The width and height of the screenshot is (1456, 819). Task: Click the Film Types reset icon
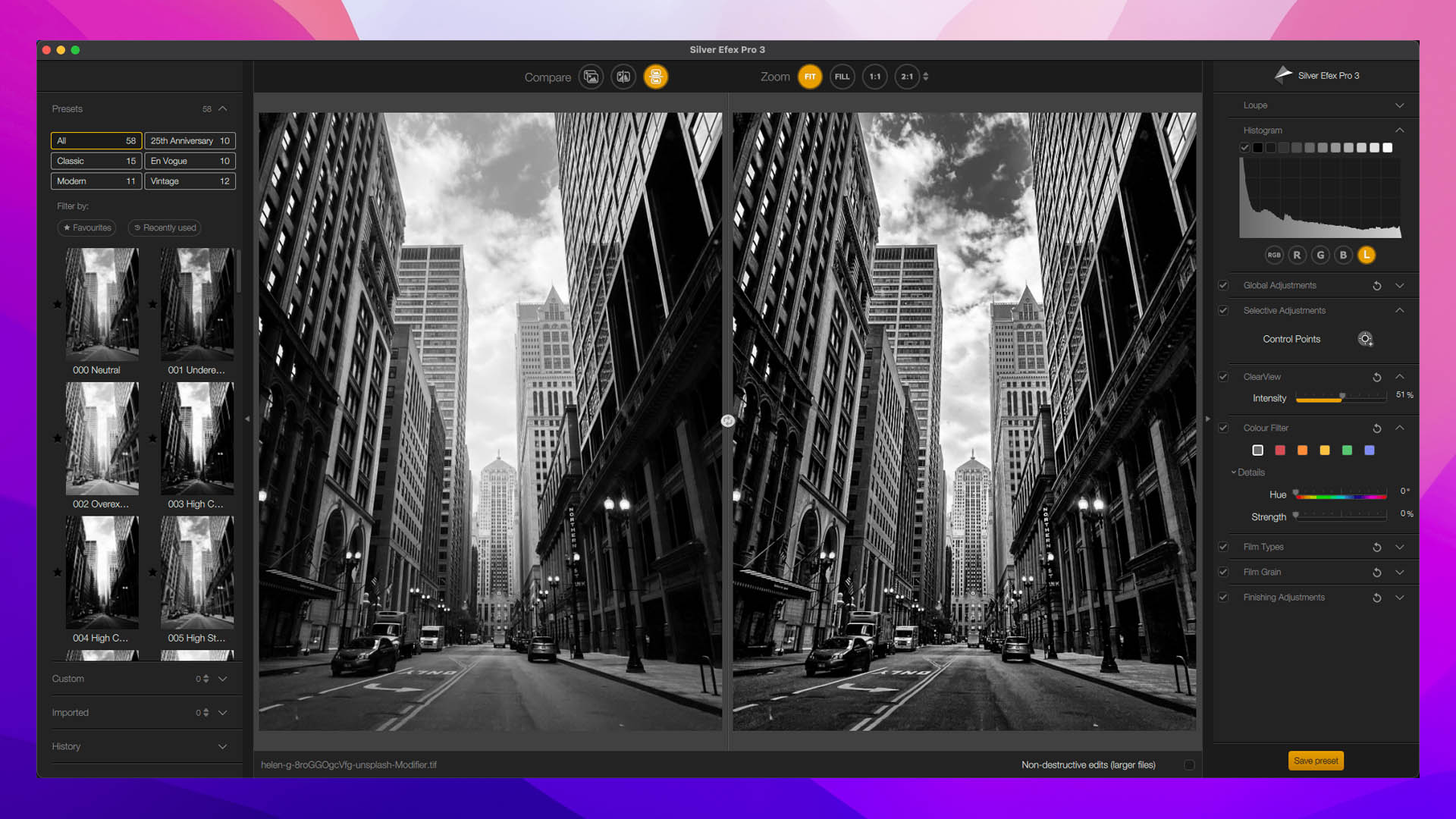(1376, 547)
